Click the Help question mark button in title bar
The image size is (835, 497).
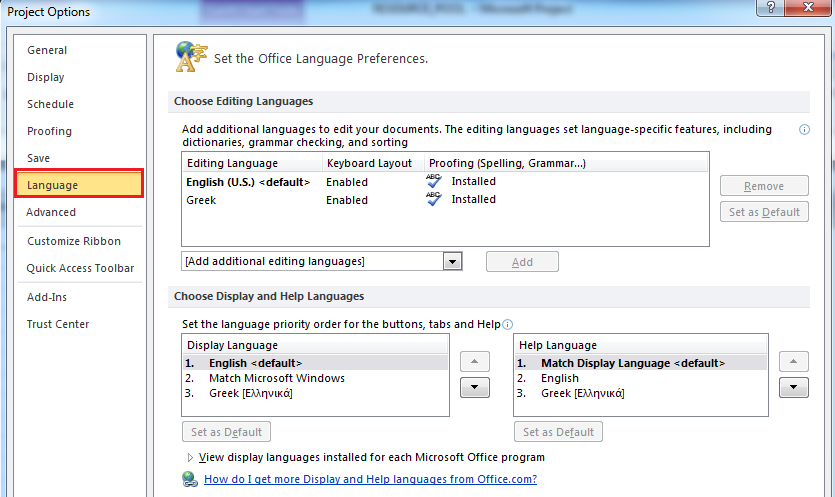click(771, 7)
